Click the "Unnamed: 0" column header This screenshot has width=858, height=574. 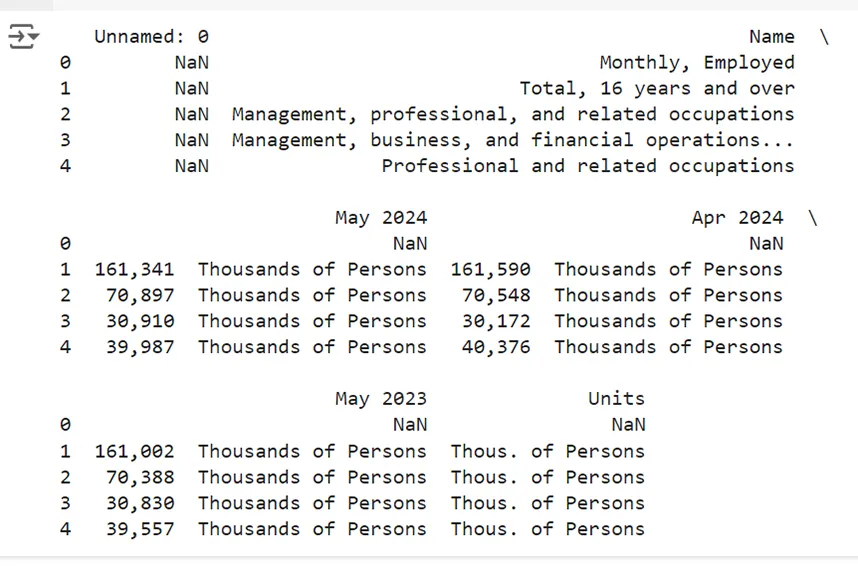(151, 37)
